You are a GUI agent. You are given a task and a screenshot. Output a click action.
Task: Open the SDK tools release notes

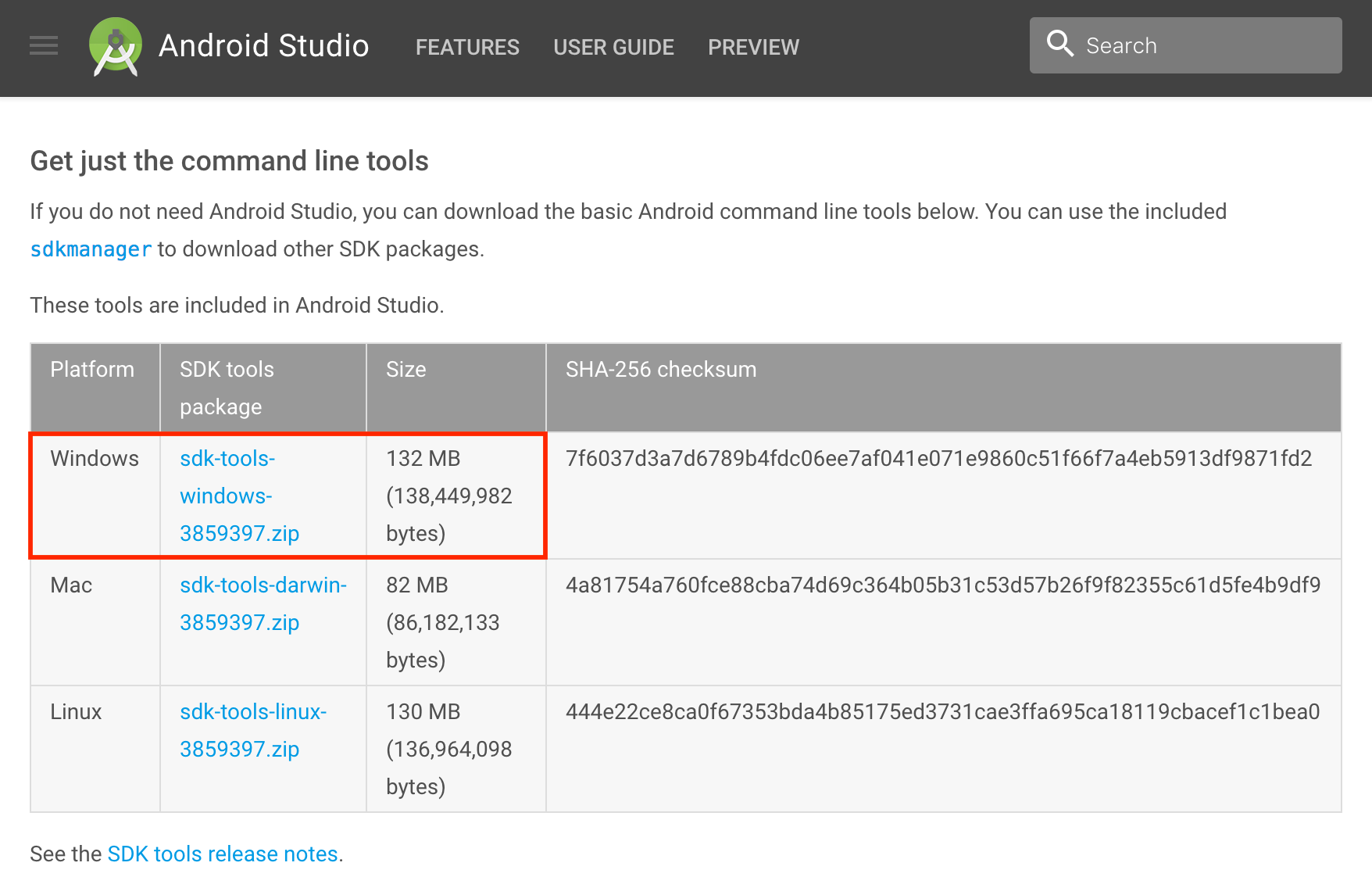pyautogui.click(x=222, y=854)
